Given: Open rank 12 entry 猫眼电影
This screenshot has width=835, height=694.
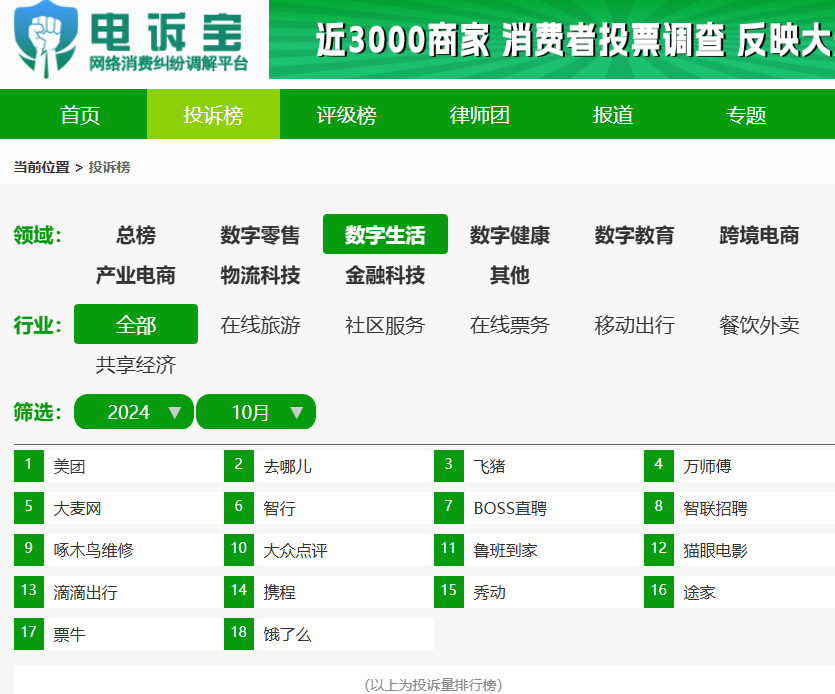Looking at the screenshot, I should [x=715, y=550].
